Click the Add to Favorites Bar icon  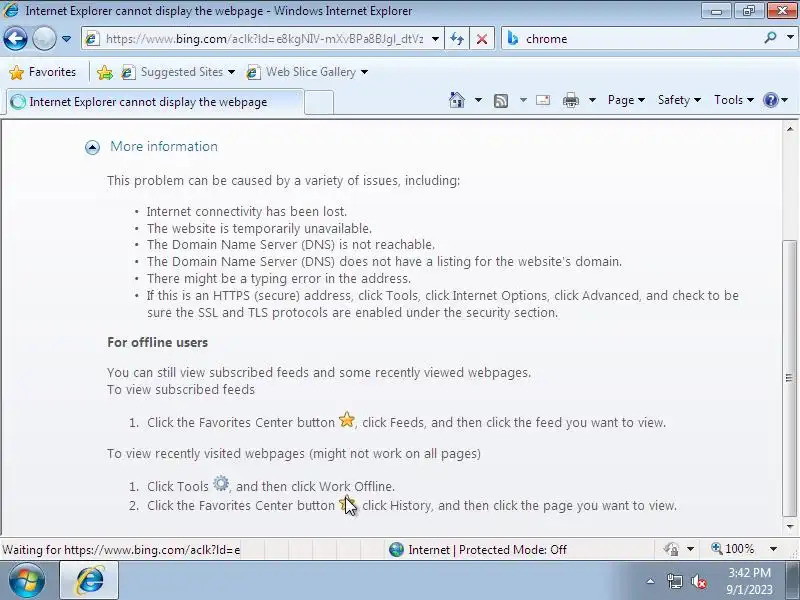(x=105, y=72)
